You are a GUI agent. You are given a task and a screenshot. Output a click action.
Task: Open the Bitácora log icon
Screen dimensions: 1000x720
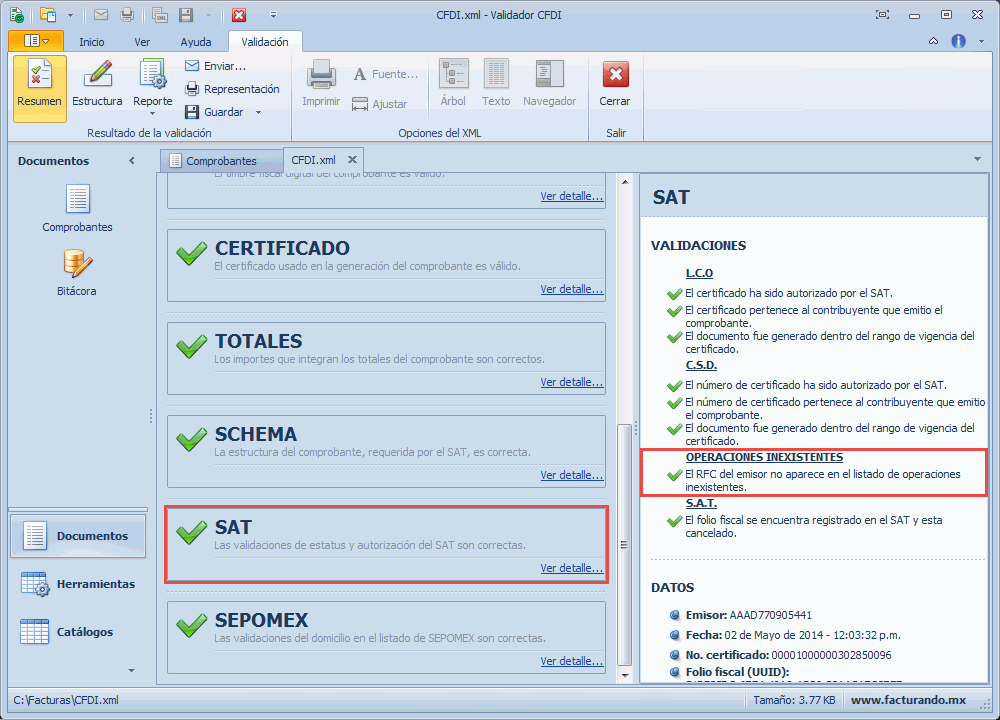77,264
